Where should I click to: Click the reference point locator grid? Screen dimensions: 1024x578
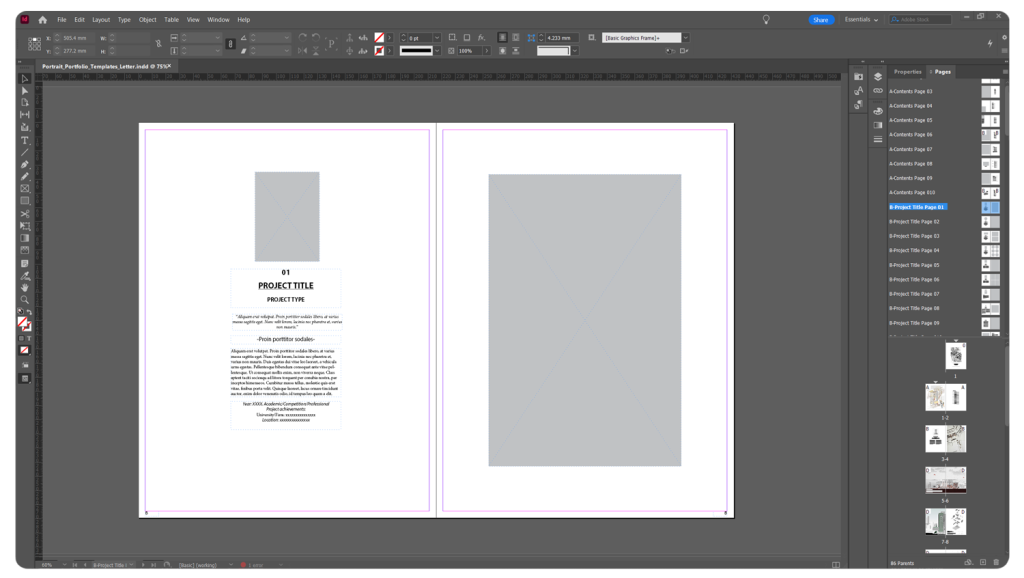point(34,44)
